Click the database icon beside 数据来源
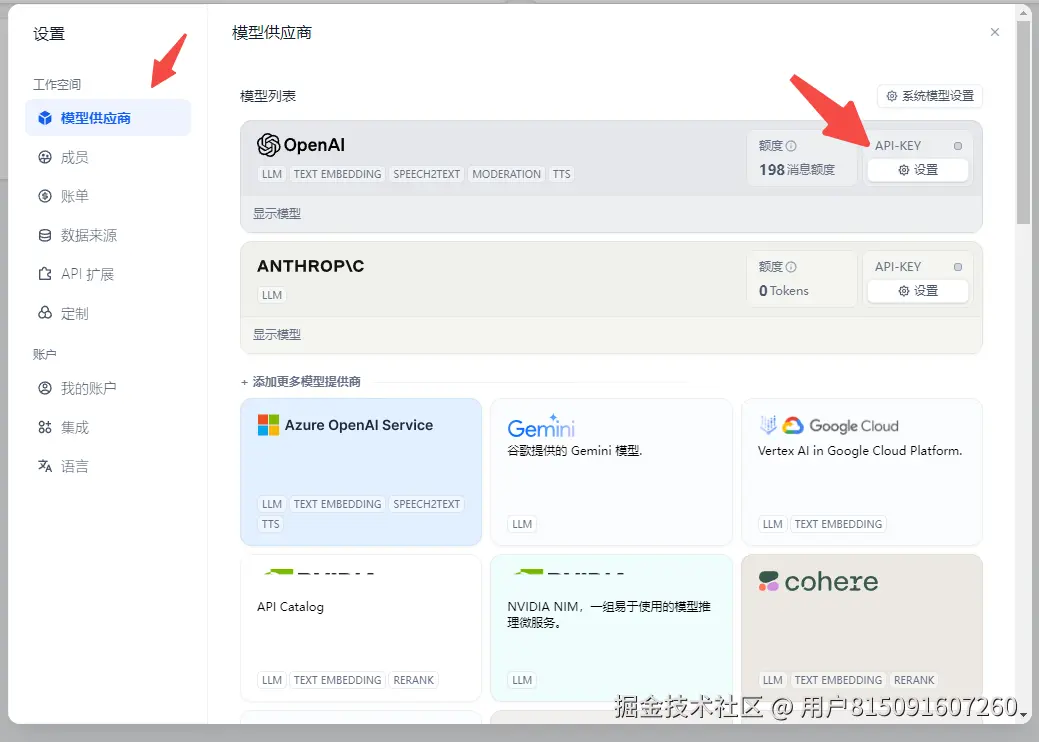This screenshot has width=1039, height=742. point(45,235)
